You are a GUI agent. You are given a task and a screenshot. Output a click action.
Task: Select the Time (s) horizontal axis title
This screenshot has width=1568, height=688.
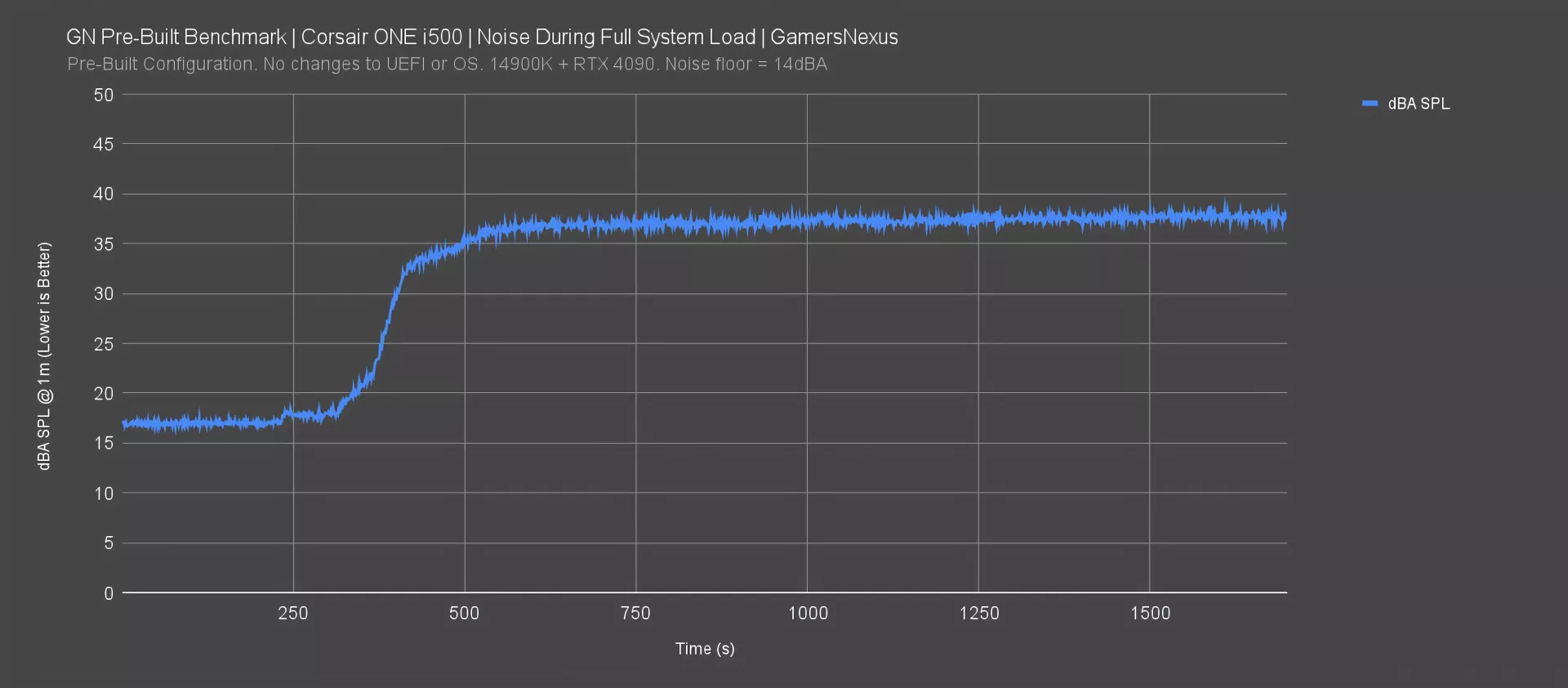tap(705, 649)
